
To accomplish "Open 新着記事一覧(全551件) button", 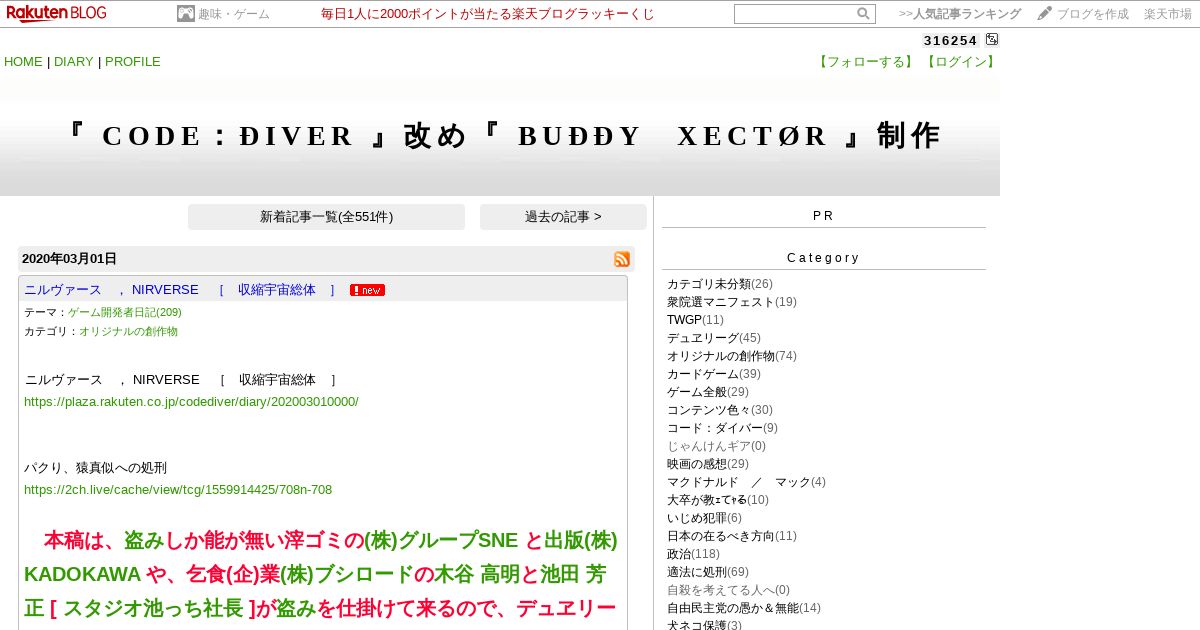I will tap(326, 217).
